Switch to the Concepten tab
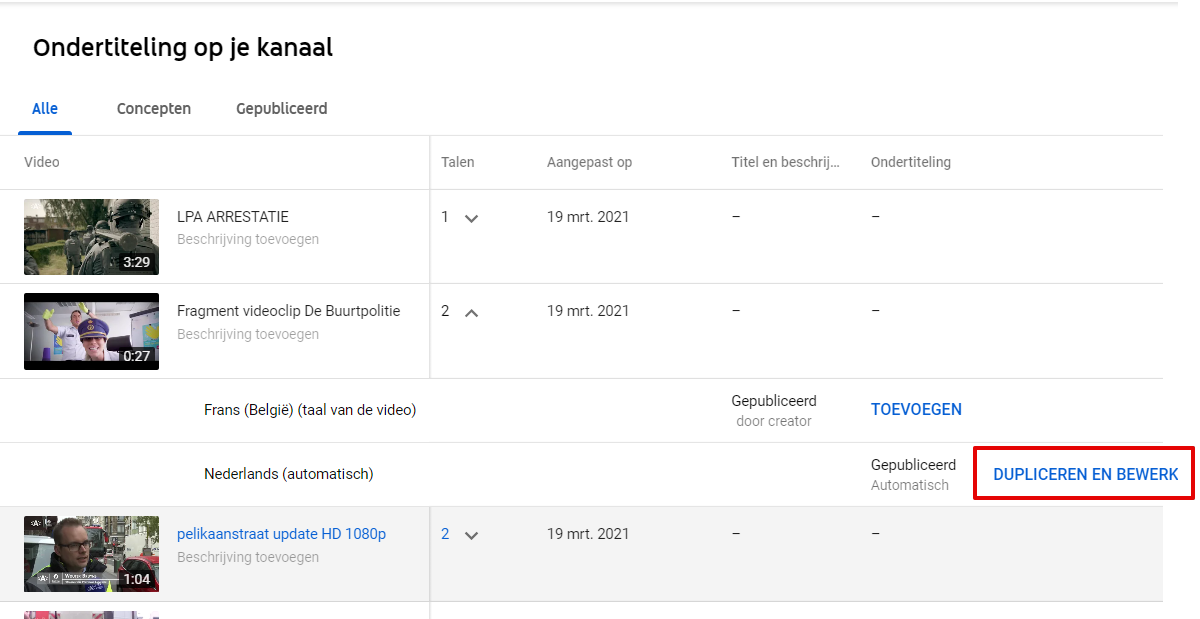Screen dimensions: 1200x619 pyautogui.click(x=154, y=108)
